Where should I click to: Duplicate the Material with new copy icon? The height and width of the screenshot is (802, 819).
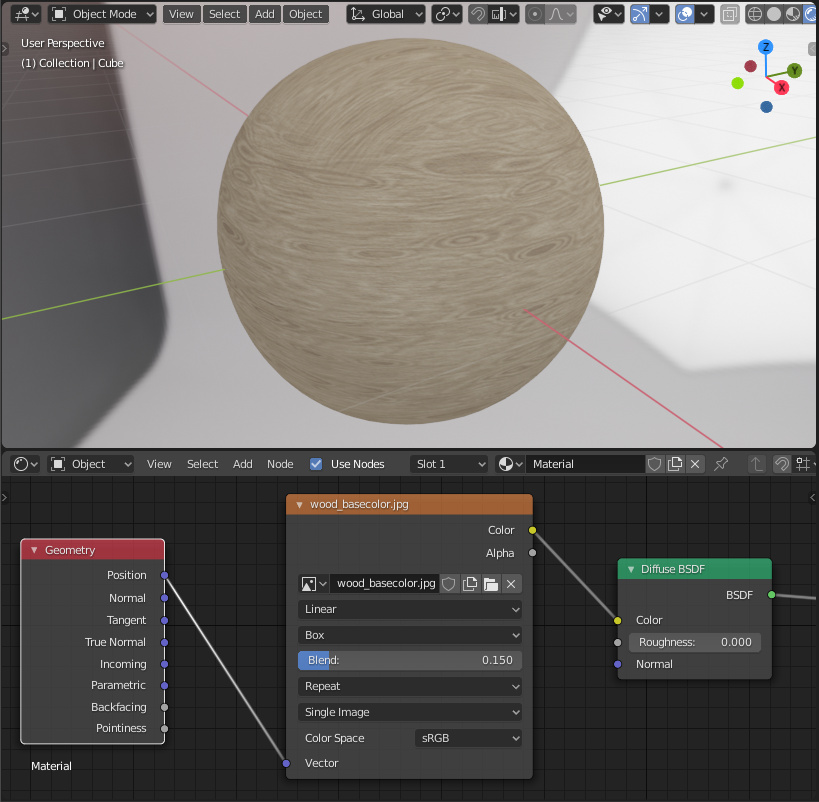tap(675, 464)
